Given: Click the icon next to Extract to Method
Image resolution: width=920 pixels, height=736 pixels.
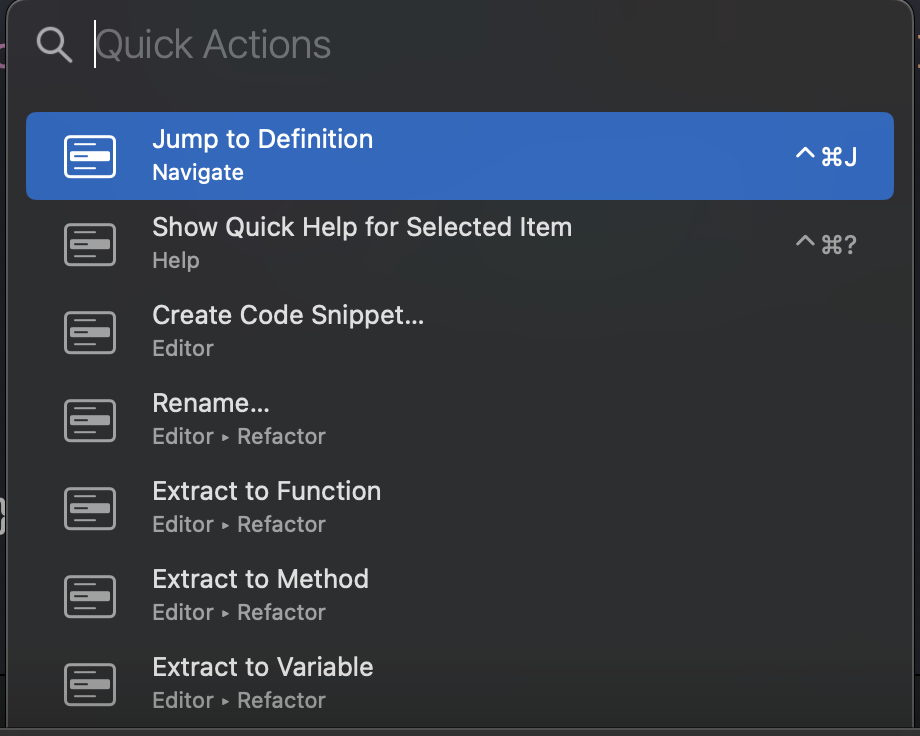Looking at the screenshot, I should click(90, 596).
